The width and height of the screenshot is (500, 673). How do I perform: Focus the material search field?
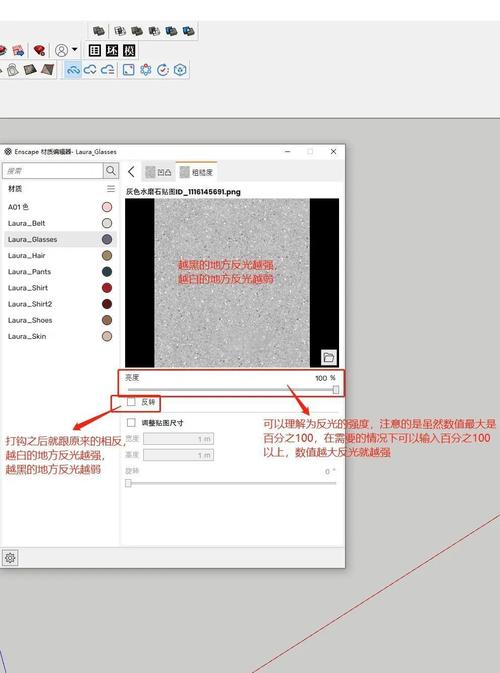pos(53,171)
